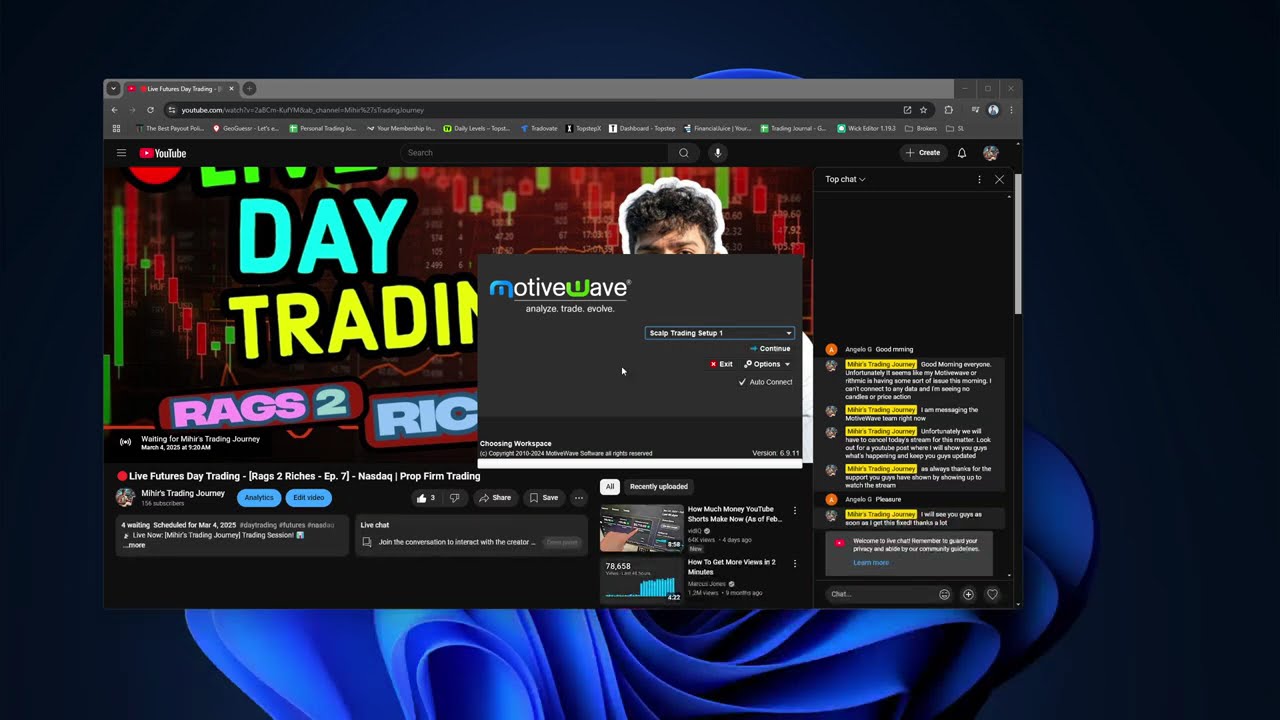Open YouTube account avatar menu
Viewport: 1280px width, 720px height.
[x=991, y=153]
